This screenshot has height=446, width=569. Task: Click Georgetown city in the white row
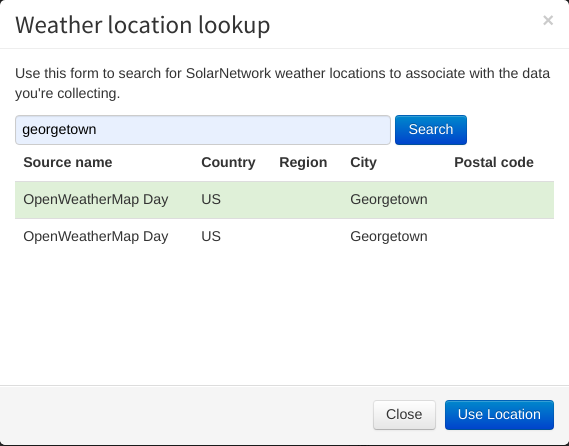coord(389,237)
